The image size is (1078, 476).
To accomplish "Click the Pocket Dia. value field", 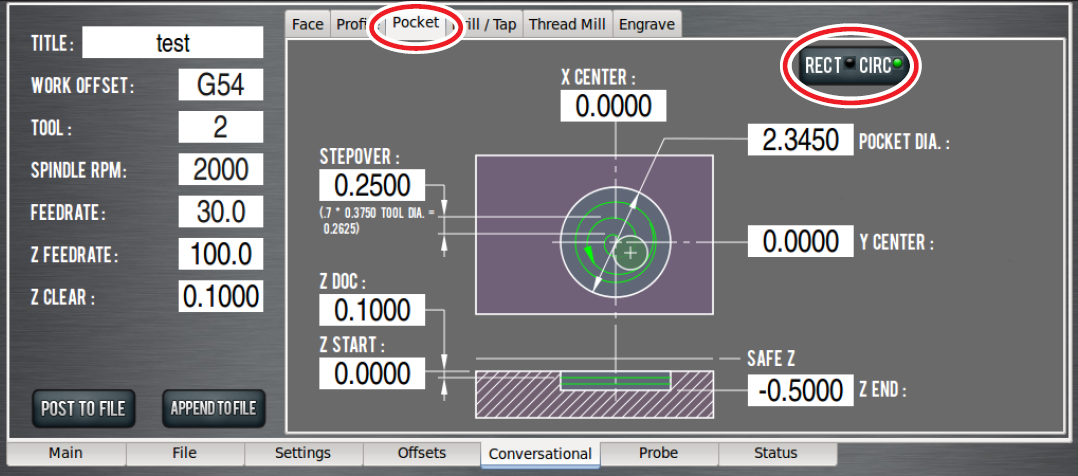I will tap(800, 140).
